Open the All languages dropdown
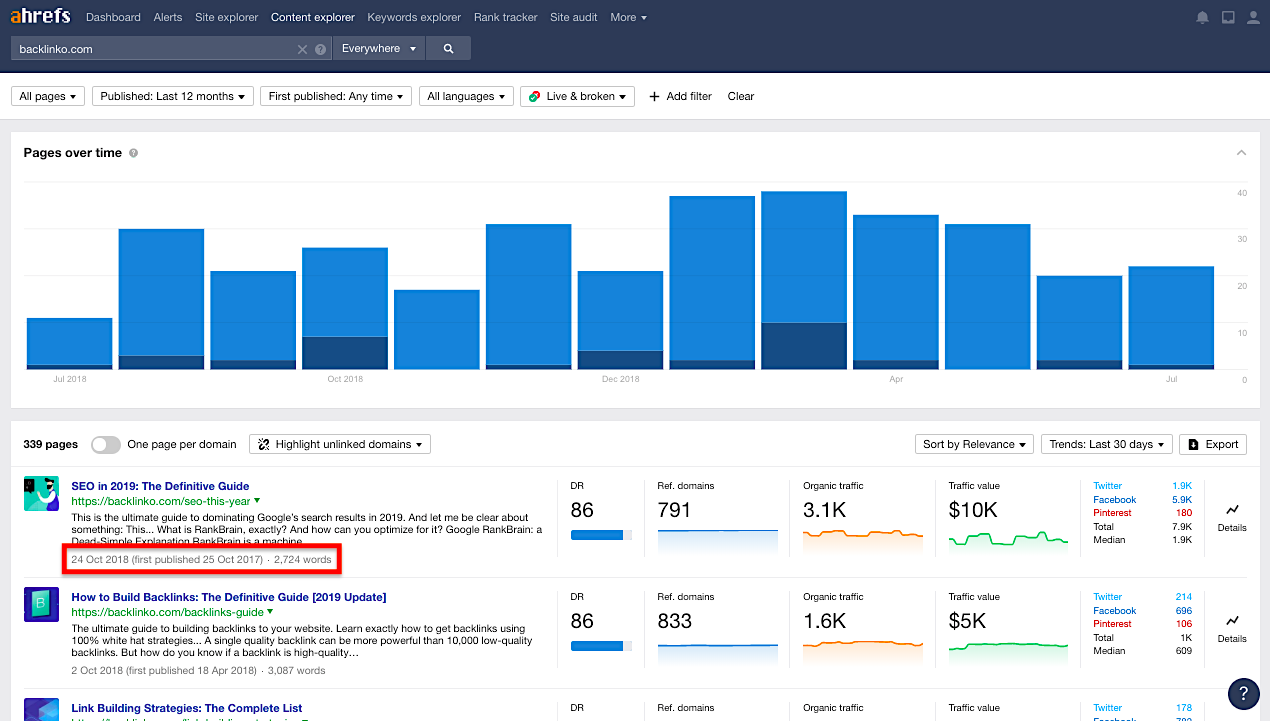 (x=466, y=96)
